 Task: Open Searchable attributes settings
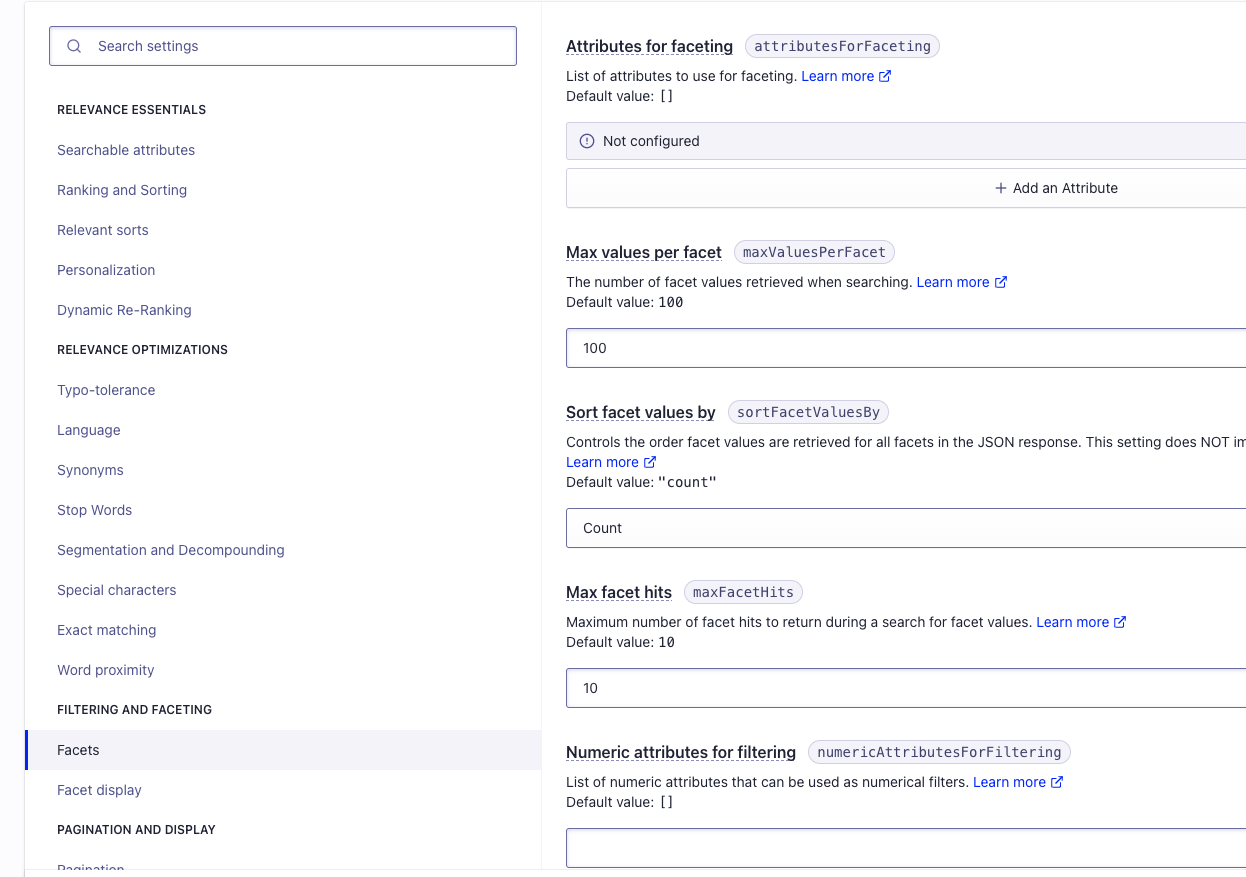tap(126, 150)
